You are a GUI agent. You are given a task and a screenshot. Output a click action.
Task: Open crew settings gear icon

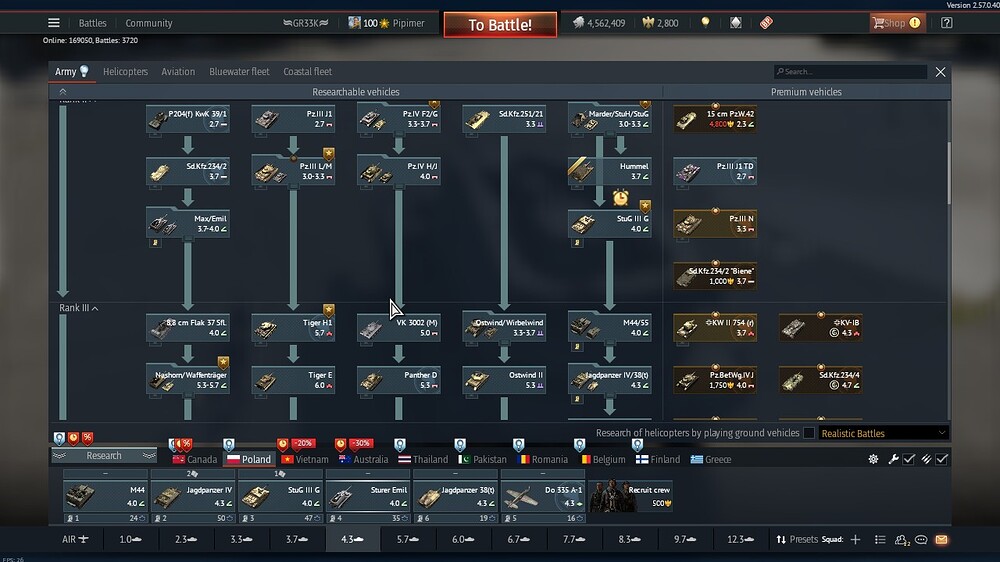pyautogui.click(x=873, y=459)
